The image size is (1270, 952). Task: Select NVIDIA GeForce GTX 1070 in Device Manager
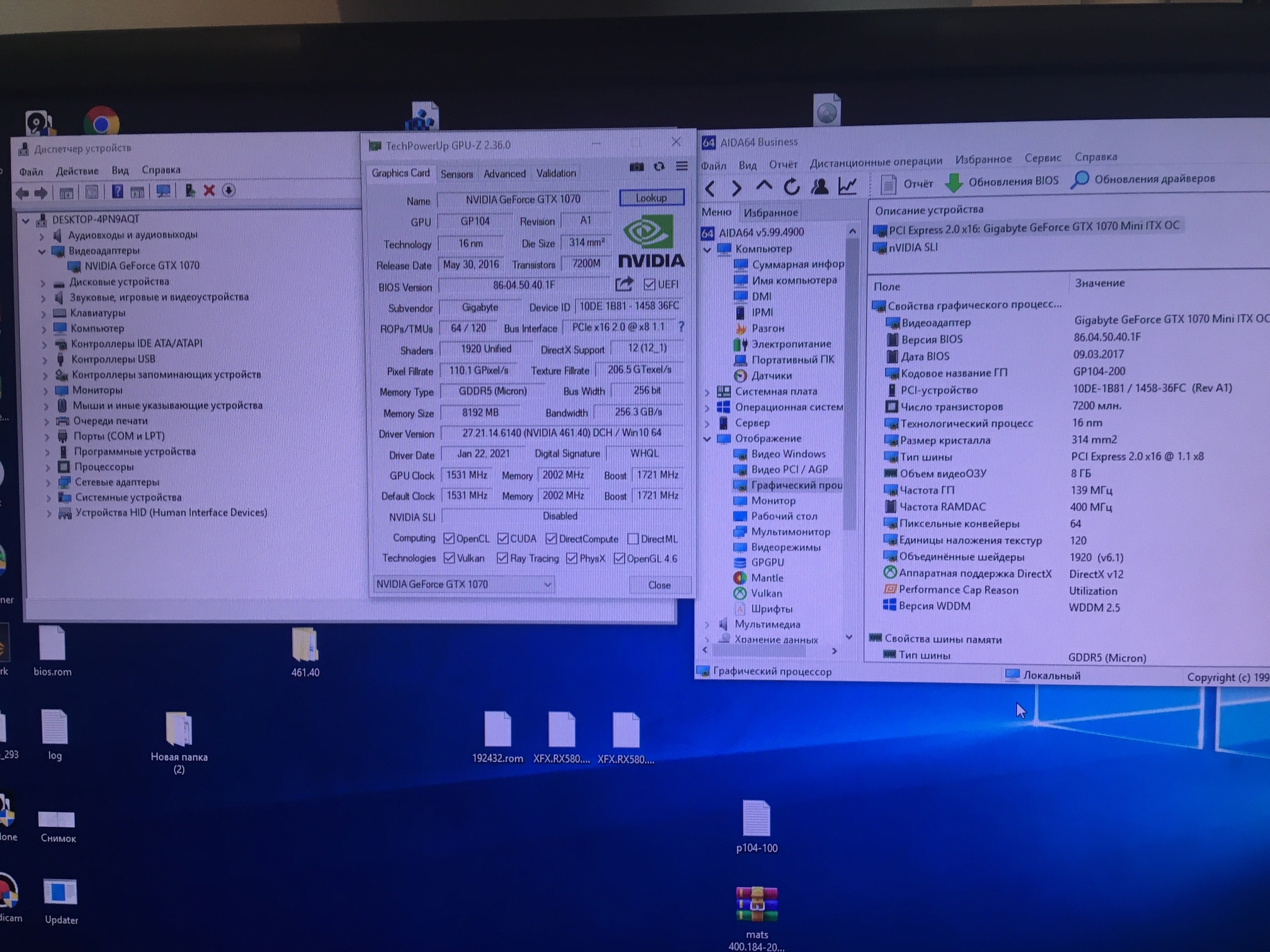pyautogui.click(x=142, y=266)
